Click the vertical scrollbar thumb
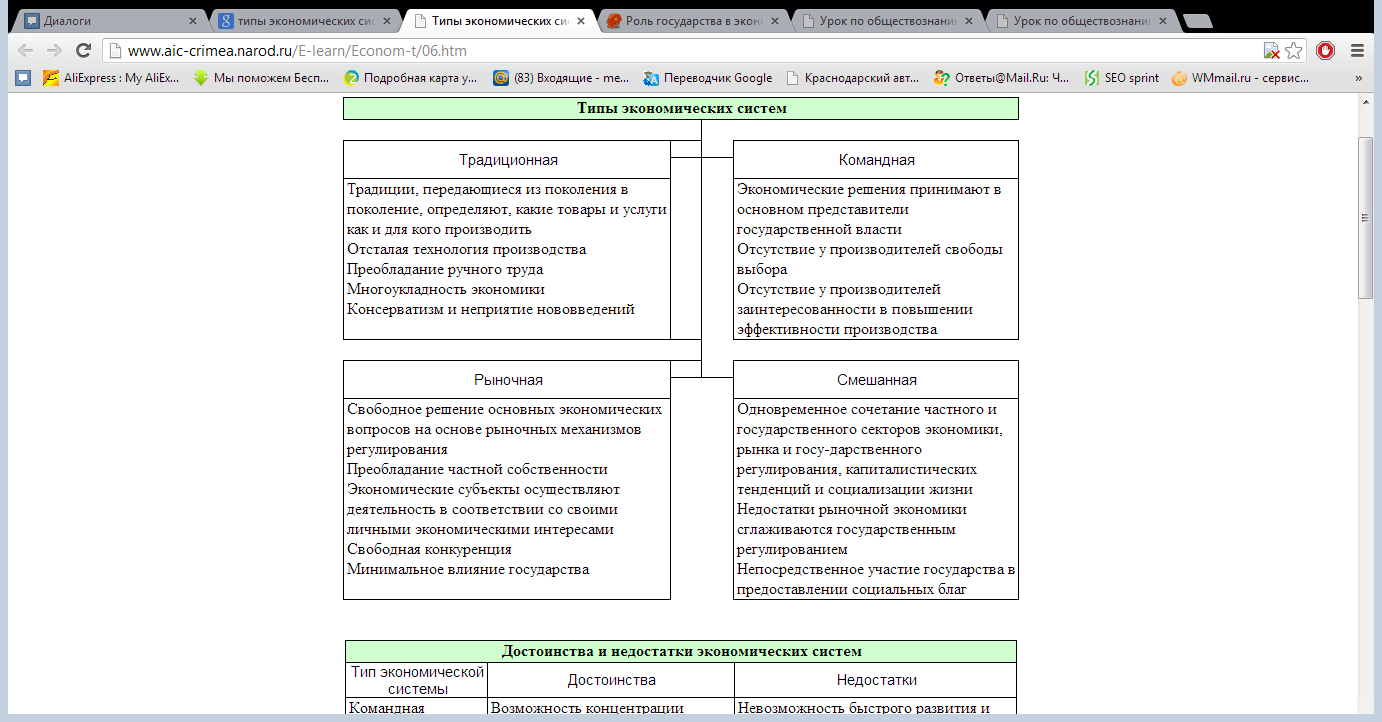The width and height of the screenshot is (1382, 722). coord(1365,216)
